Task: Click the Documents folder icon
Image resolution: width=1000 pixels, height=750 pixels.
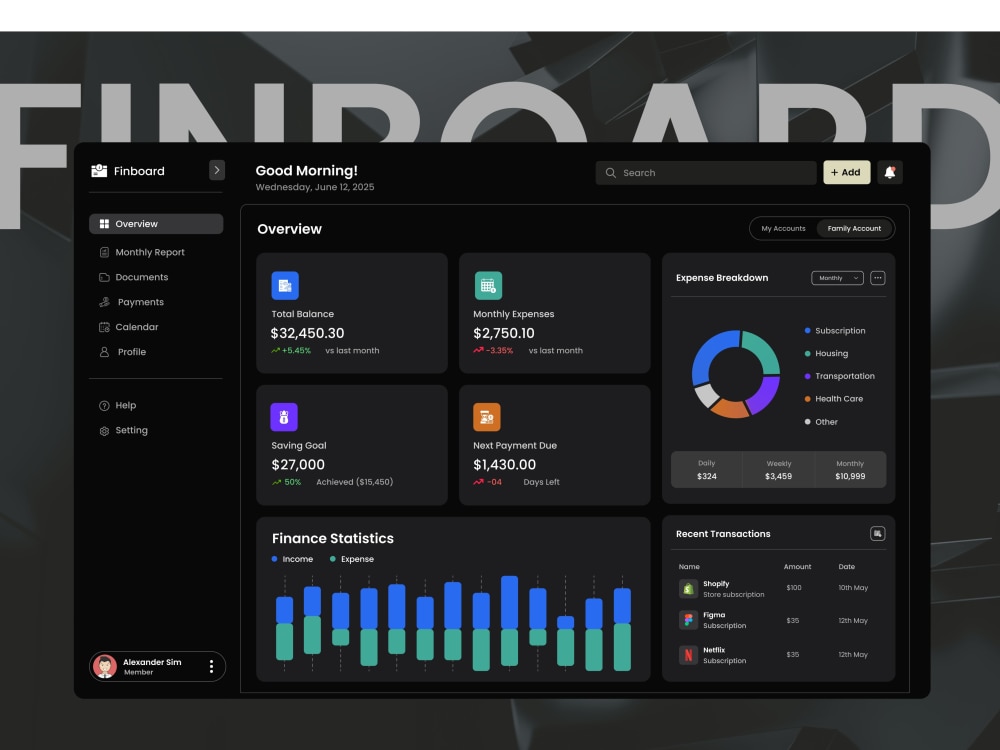Action: coord(104,277)
